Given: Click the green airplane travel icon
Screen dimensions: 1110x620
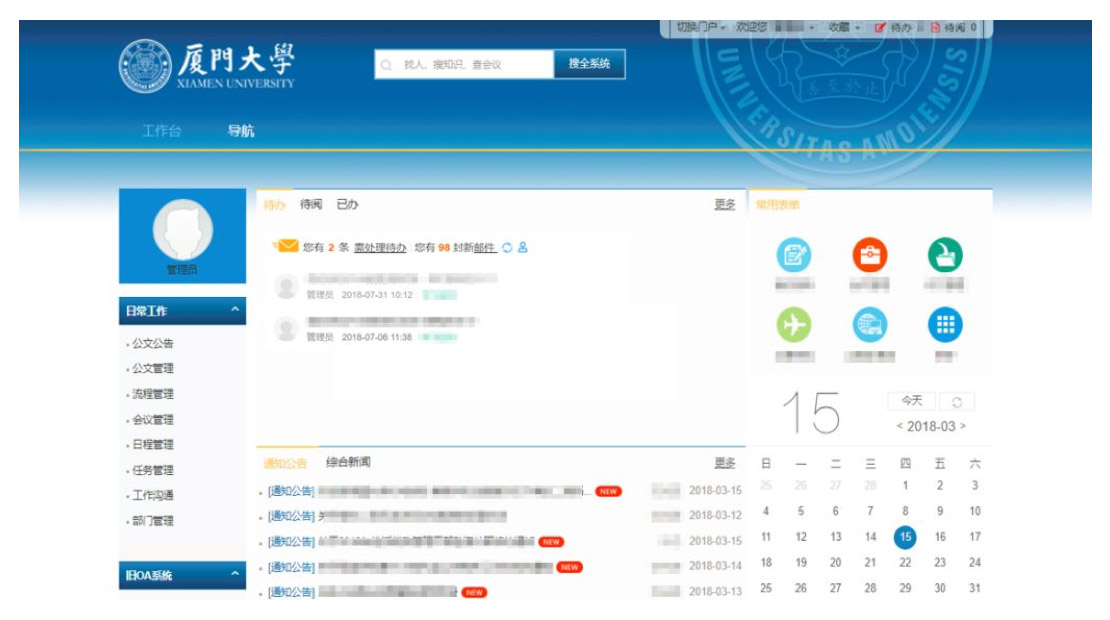Looking at the screenshot, I should tap(794, 325).
